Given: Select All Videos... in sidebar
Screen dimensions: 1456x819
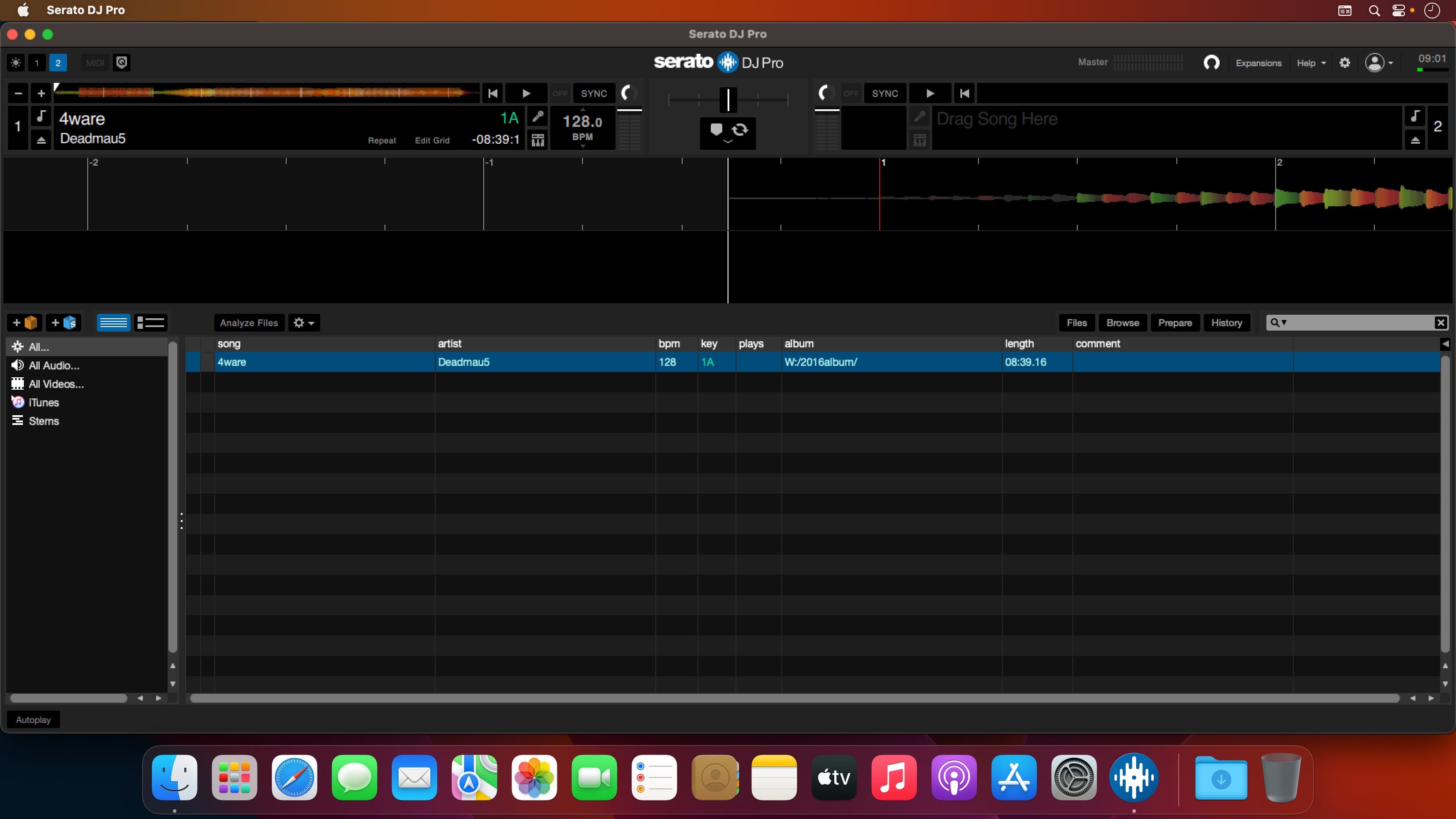Looking at the screenshot, I should point(86,384).
